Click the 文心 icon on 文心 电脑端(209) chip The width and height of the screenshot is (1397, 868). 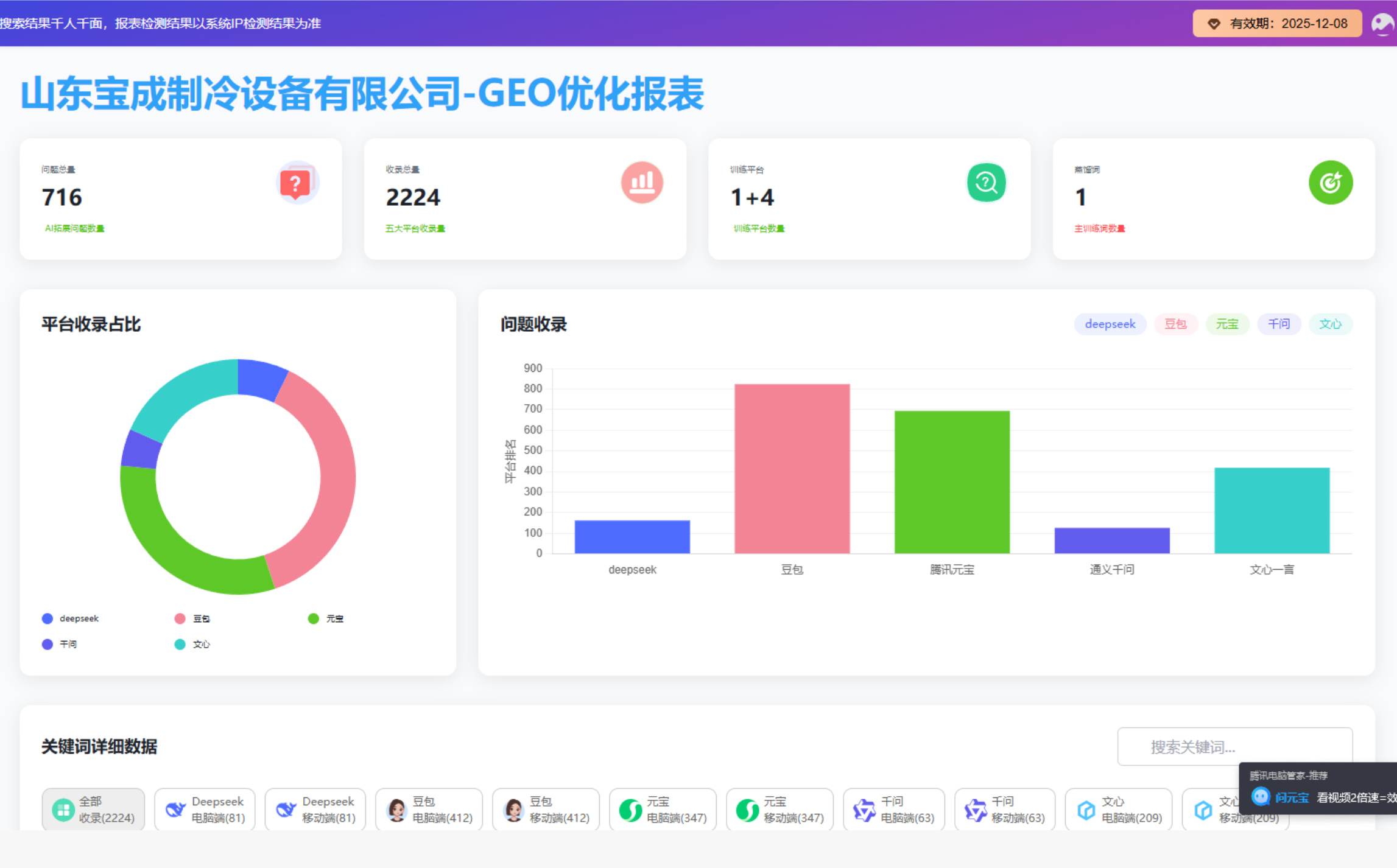pos(1088,809)
